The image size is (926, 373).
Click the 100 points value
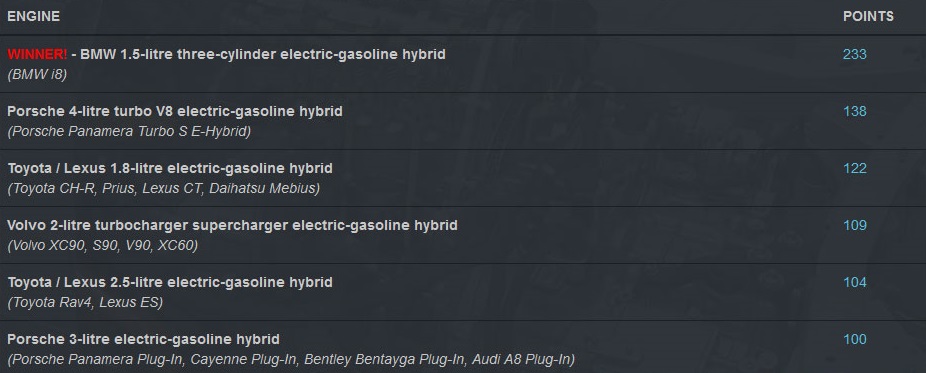pyautogui.click(x=855, y=340)
